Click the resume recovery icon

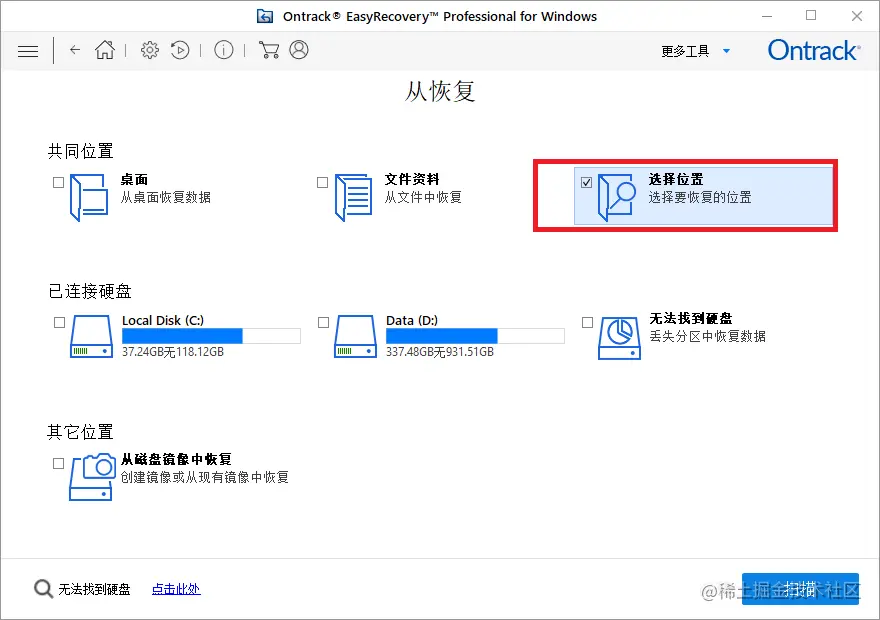[x=180, y=50]
